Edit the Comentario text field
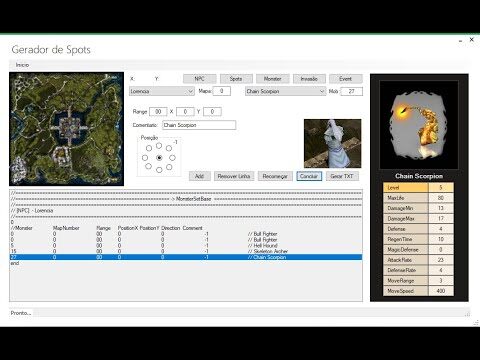Screen dimensions: 480x360 pos(199,125)
